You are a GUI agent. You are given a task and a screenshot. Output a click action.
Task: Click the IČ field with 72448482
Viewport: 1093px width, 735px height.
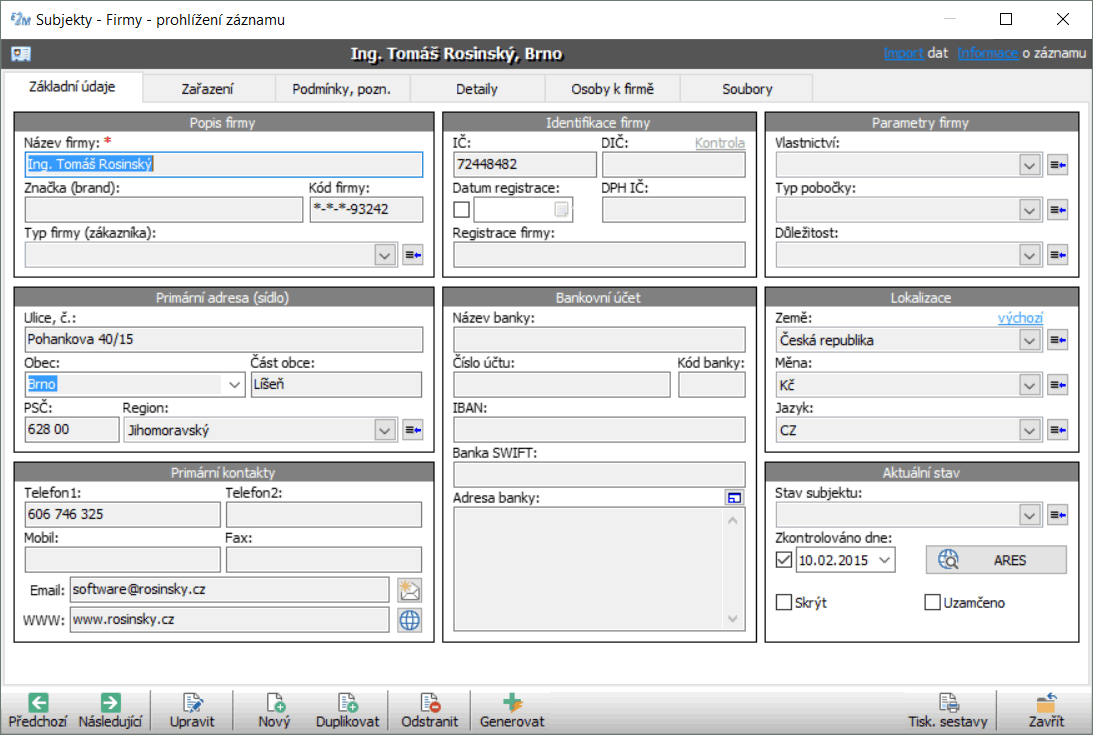point(525,165)
